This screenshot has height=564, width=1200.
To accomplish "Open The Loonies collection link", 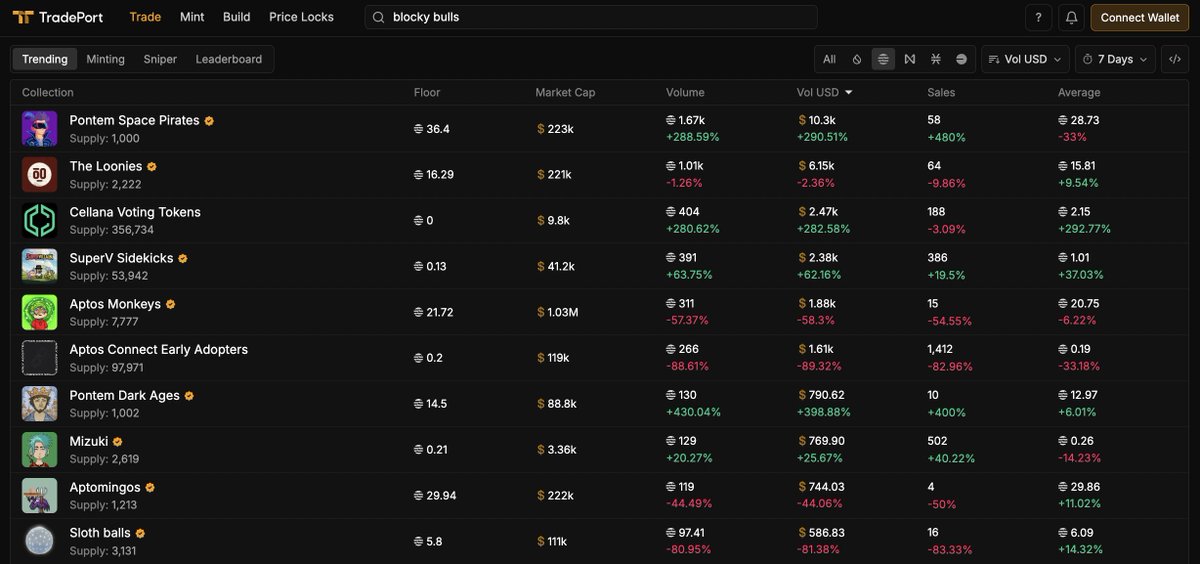I will click(106, 166).
